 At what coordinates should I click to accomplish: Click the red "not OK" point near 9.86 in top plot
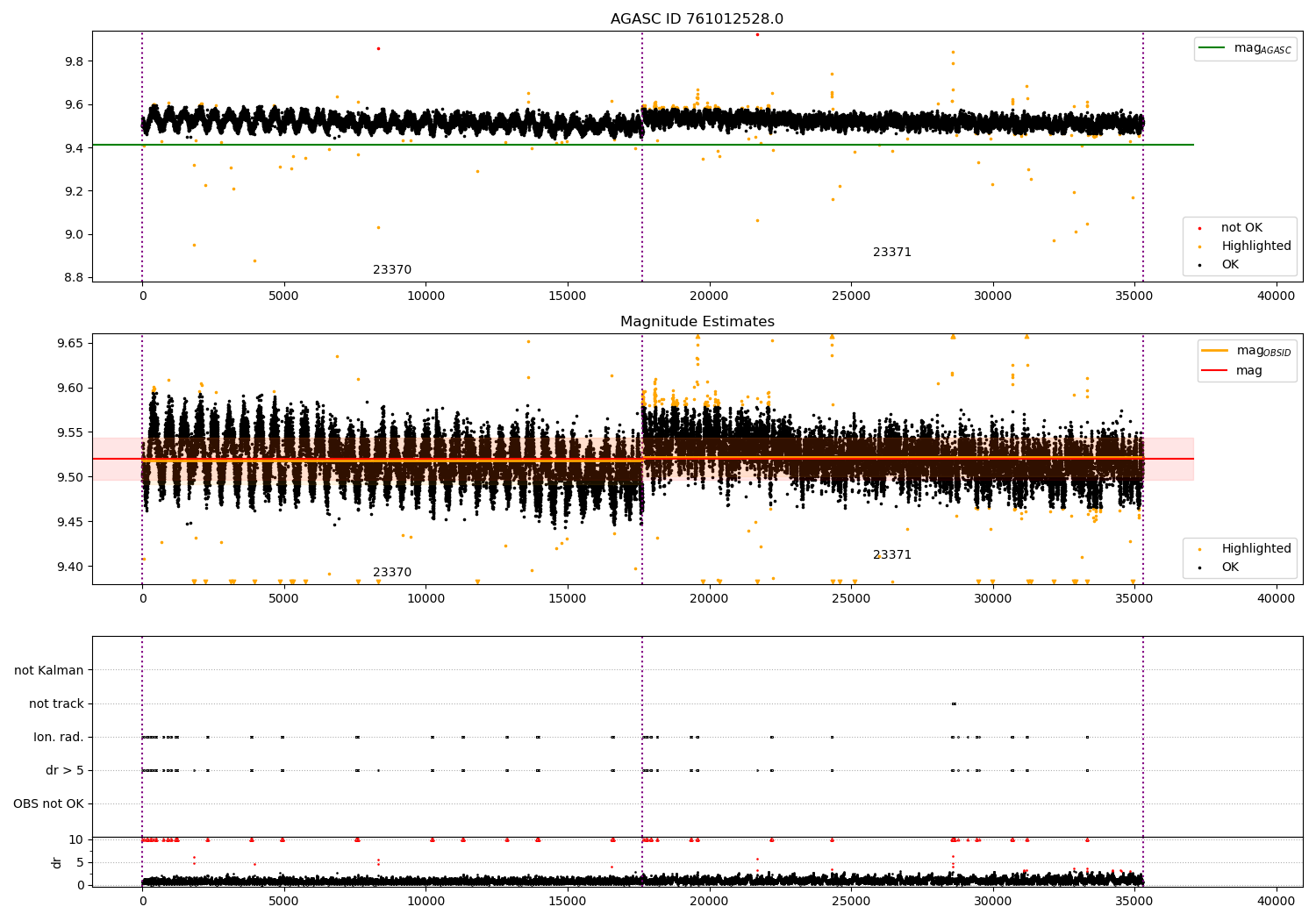(x=378, y=48)
